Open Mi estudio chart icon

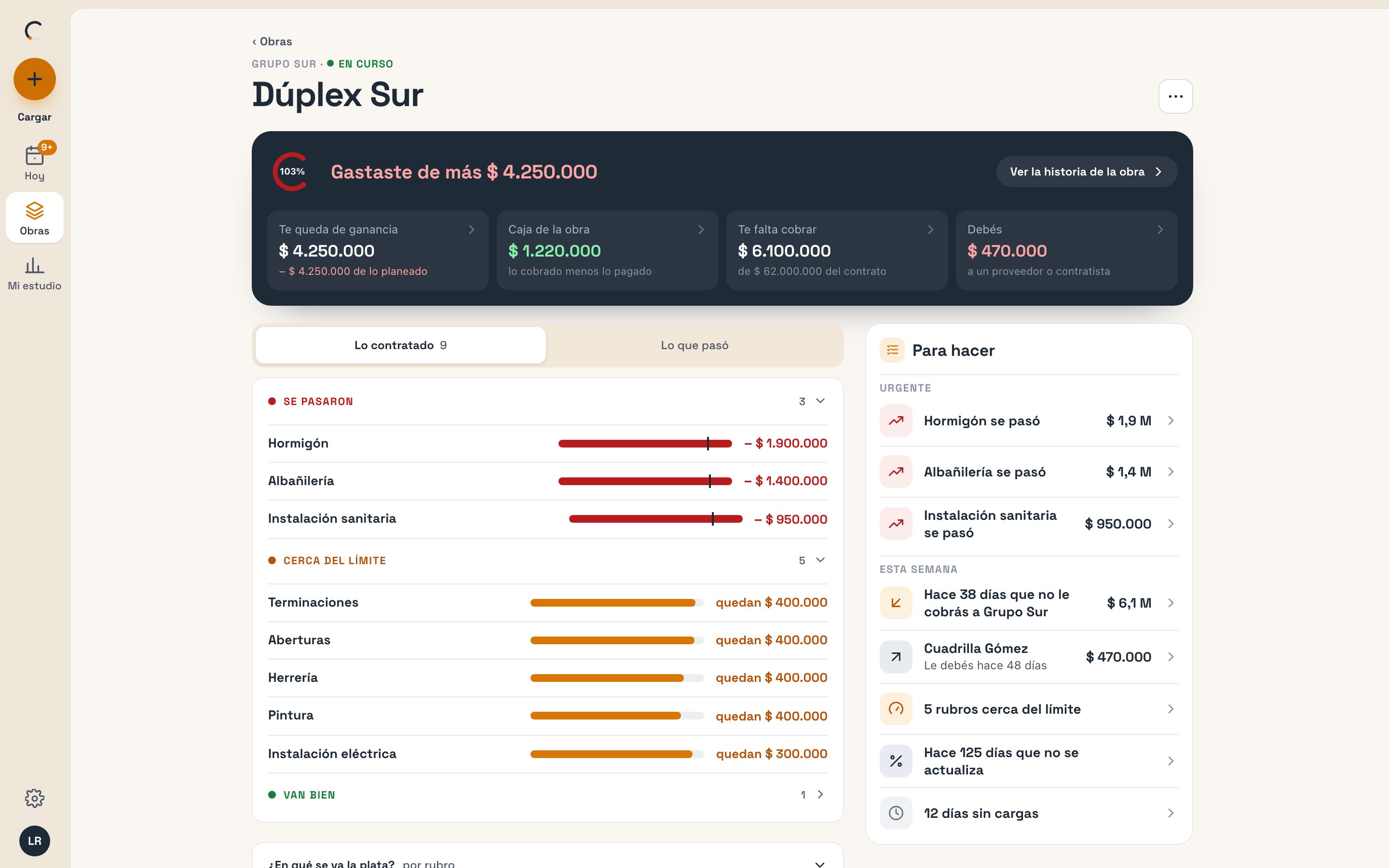(34, 265)
